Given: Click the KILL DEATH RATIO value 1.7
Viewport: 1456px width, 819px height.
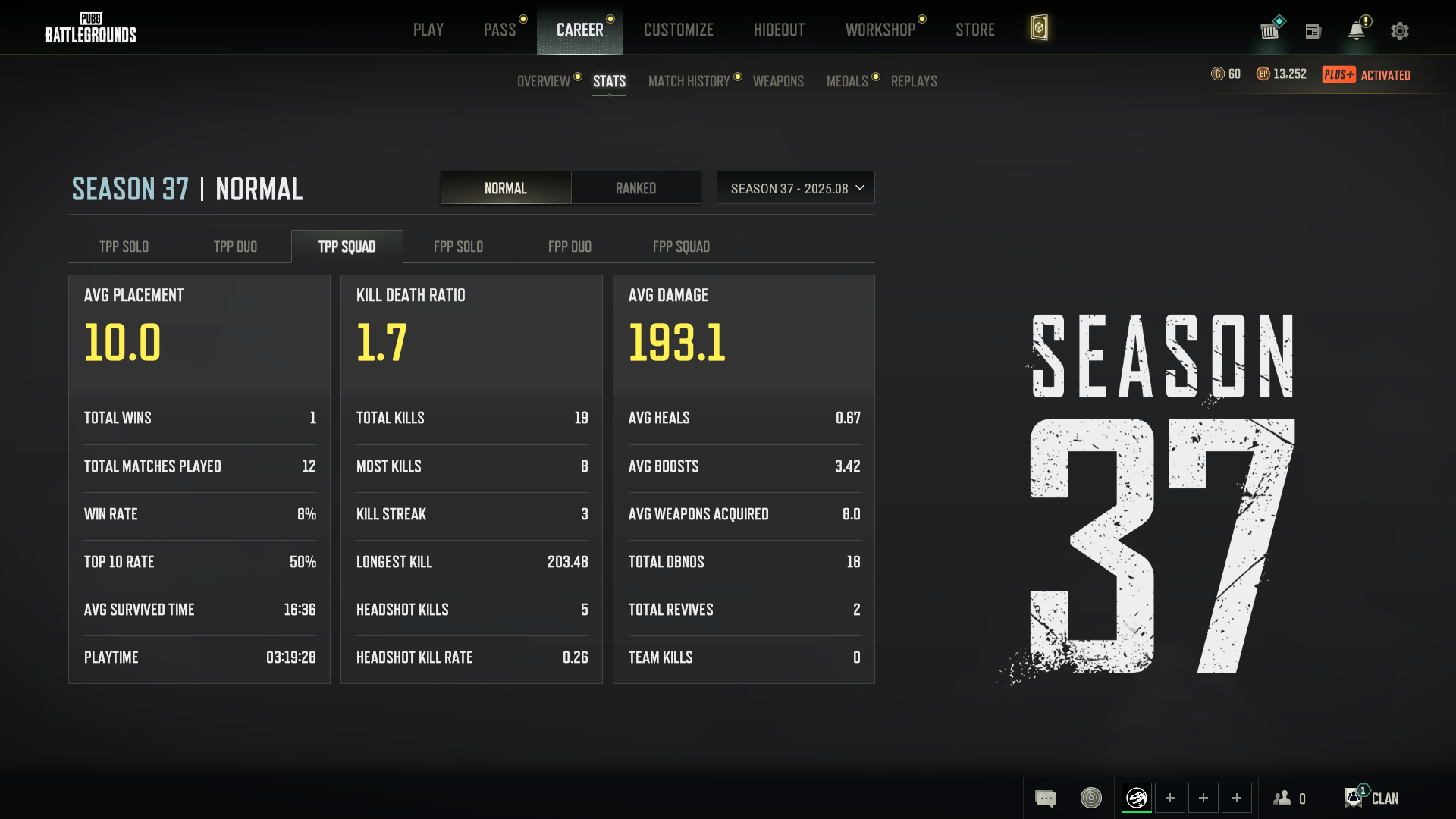Looking at the screenshot, I should click(x=381, y=342).
